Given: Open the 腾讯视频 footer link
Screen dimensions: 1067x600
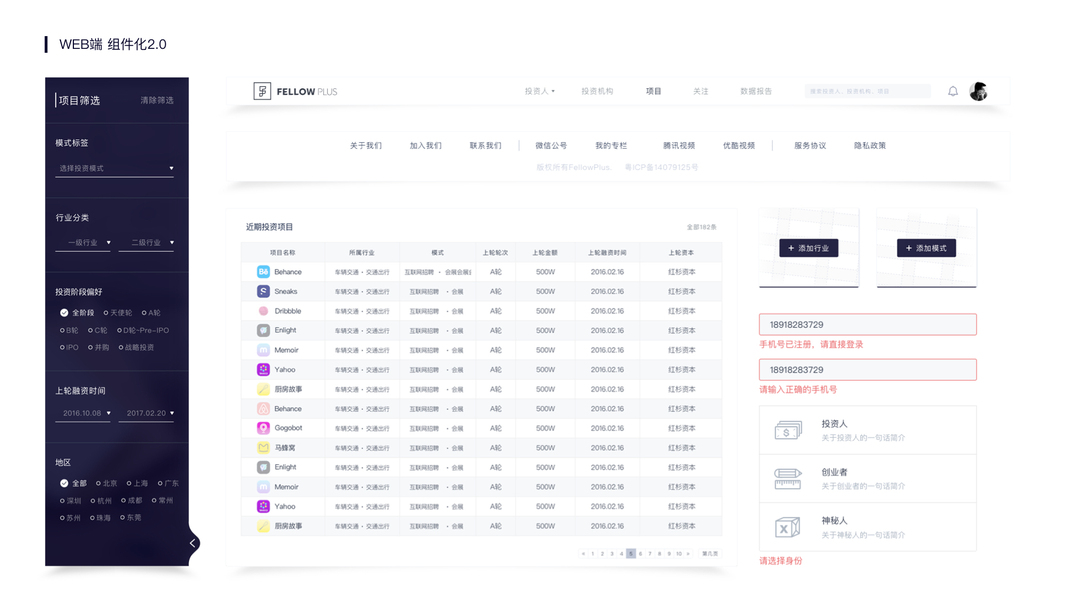Looking at the screenshot, I should 679,146.
